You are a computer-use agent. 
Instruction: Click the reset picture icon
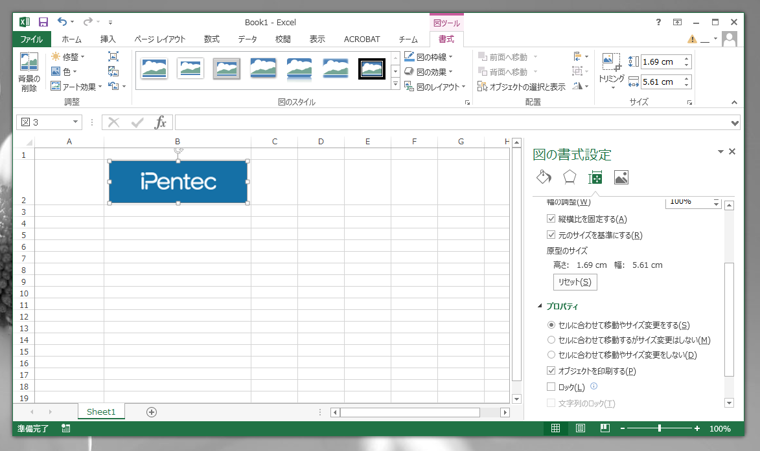pyautogui.click(x=113, y=86)
